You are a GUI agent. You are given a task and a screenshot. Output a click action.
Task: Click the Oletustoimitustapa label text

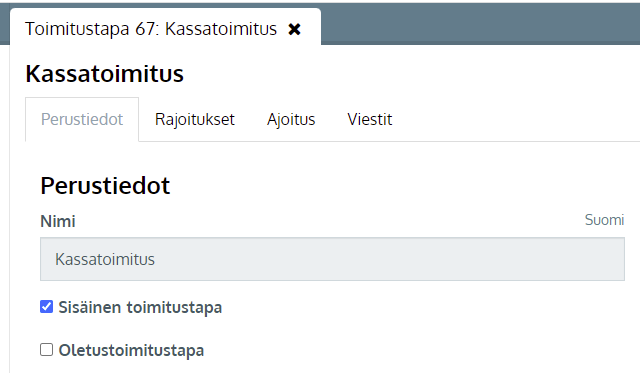131,351
